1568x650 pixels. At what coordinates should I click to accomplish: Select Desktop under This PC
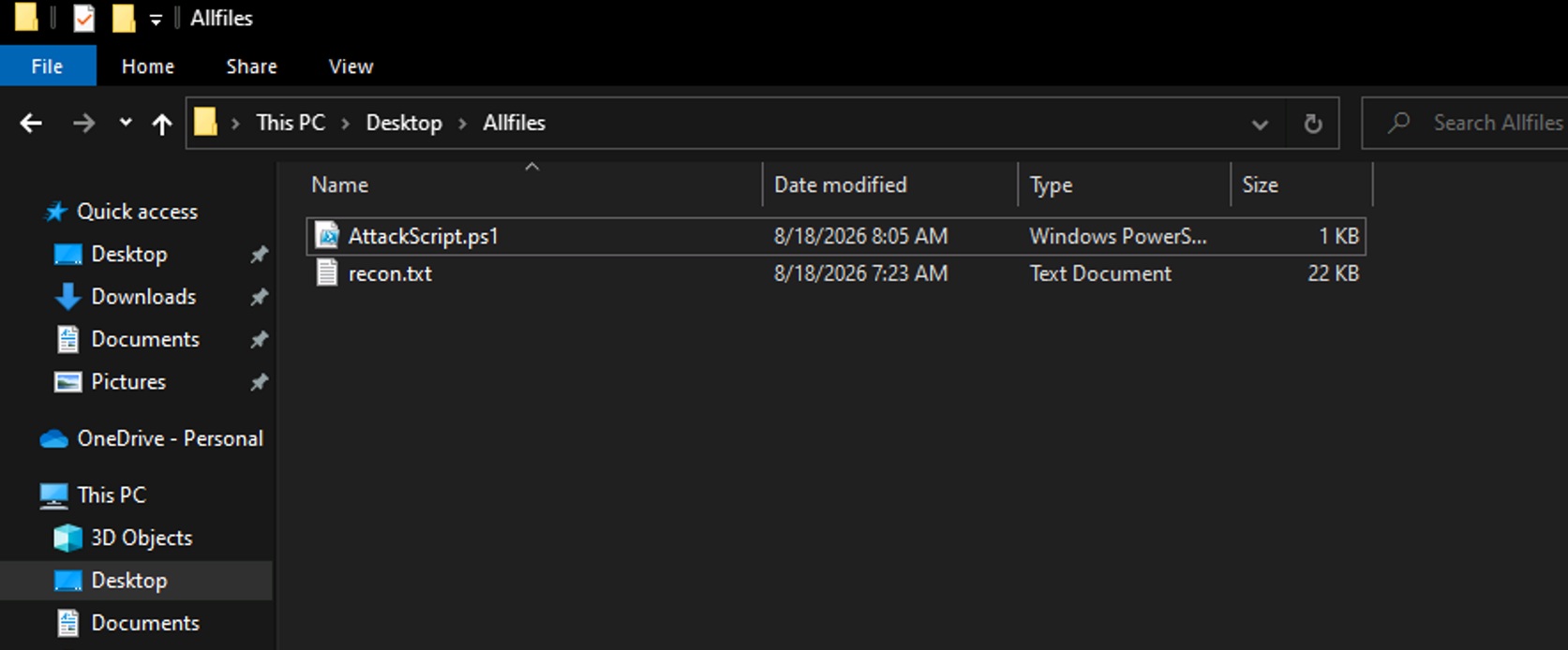[x=128, y=581]
